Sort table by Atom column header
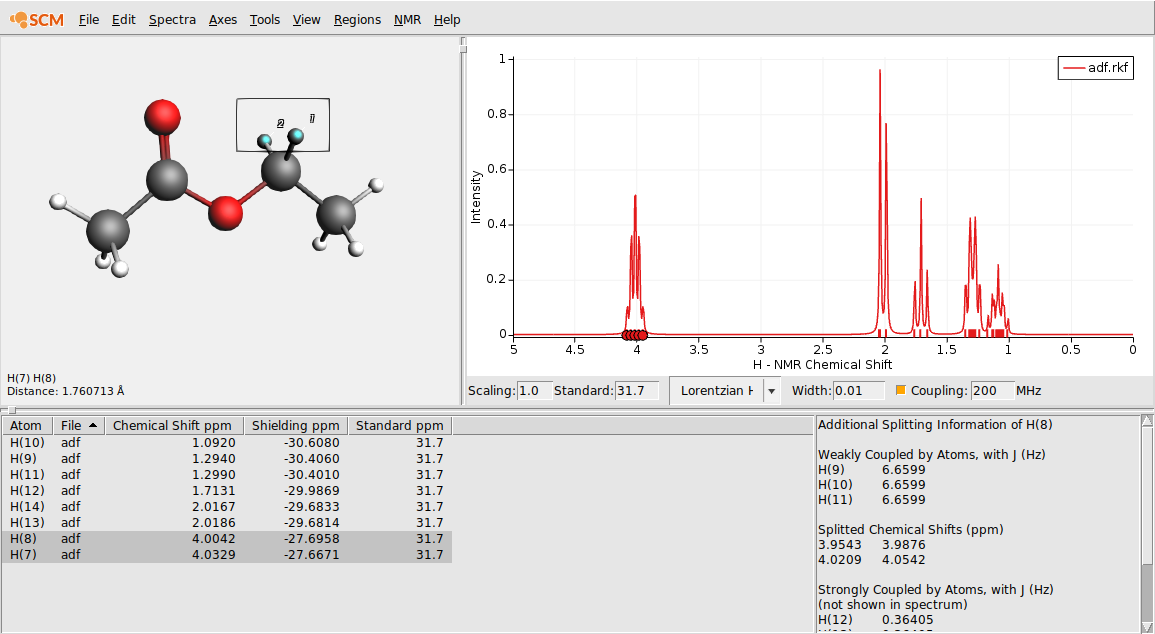The height and width of the screenshot is (634, 1155). pyautogui.click(x=27, y=426)
